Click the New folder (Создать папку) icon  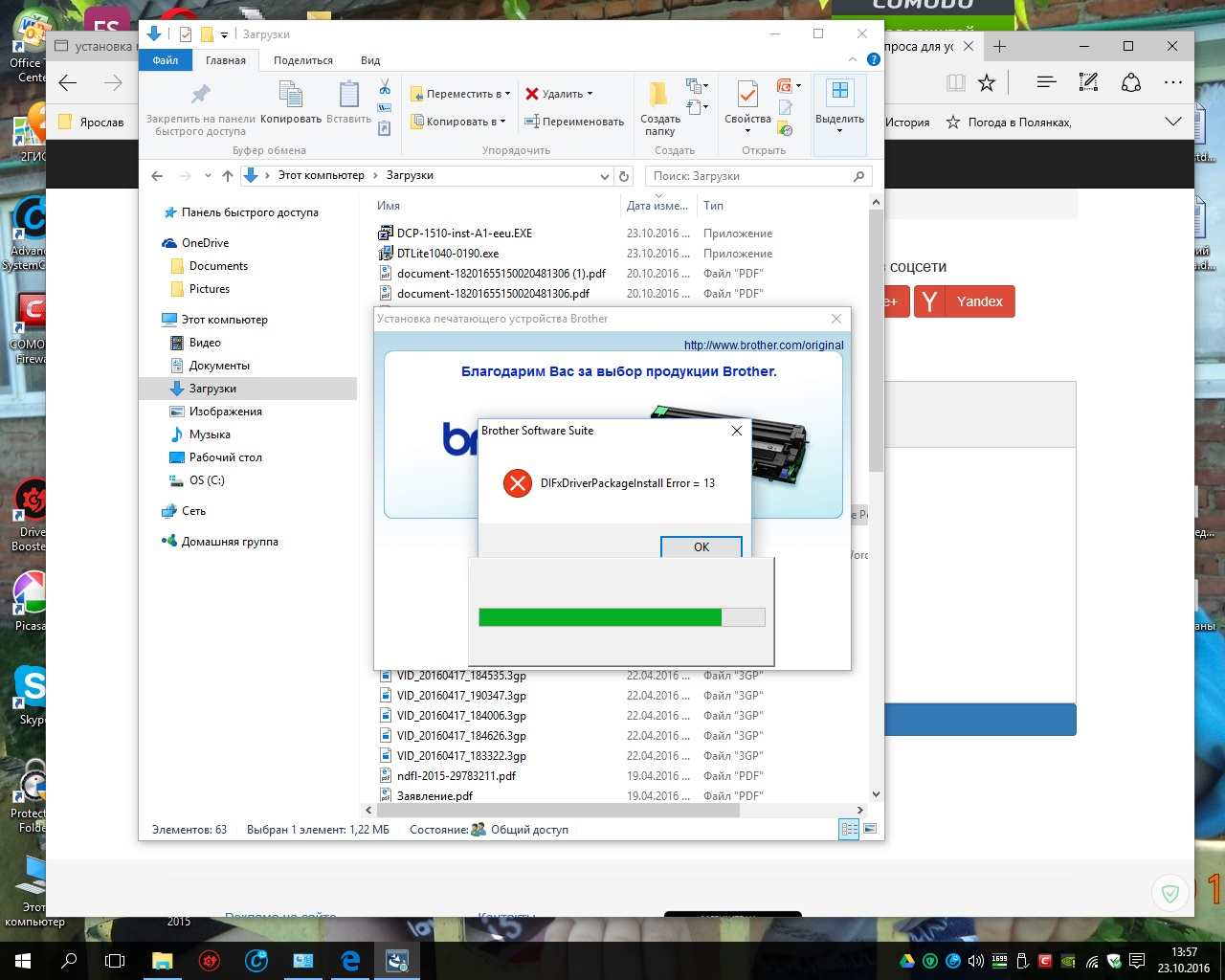coord(659,94)
